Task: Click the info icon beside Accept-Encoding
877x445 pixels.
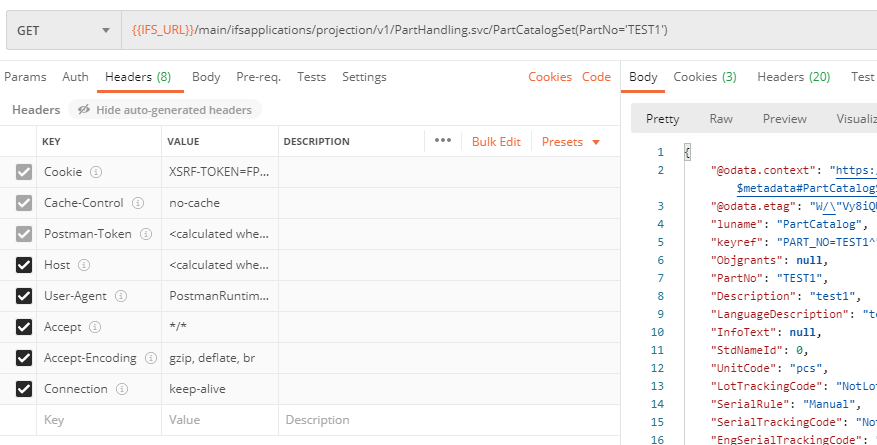Action: tap(151, 358)
